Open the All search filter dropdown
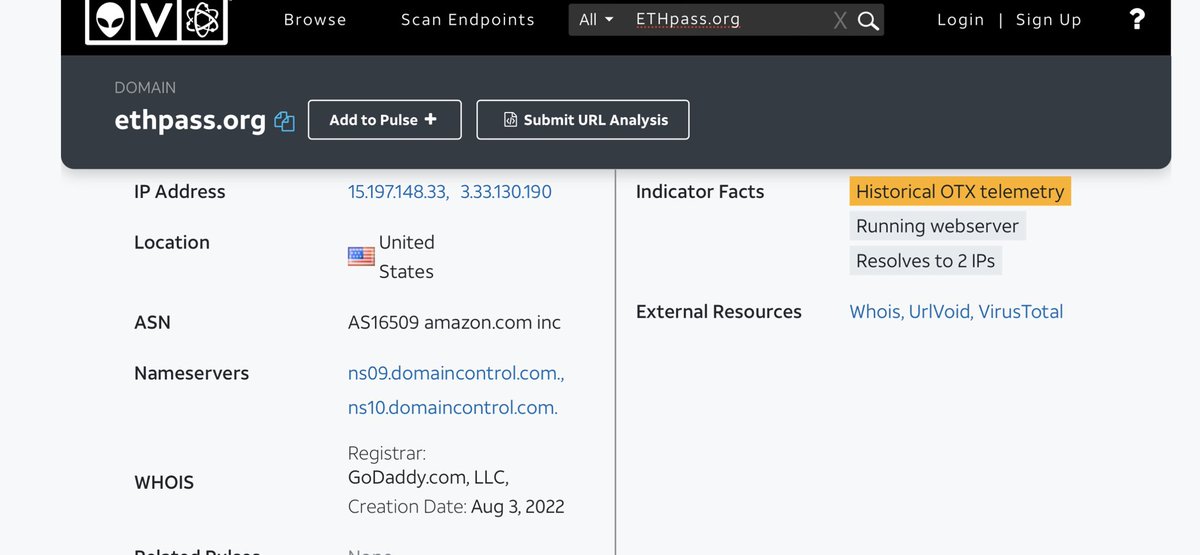Screen dimensions: 1200x555 pyautogui.click(x=596, y=20)
